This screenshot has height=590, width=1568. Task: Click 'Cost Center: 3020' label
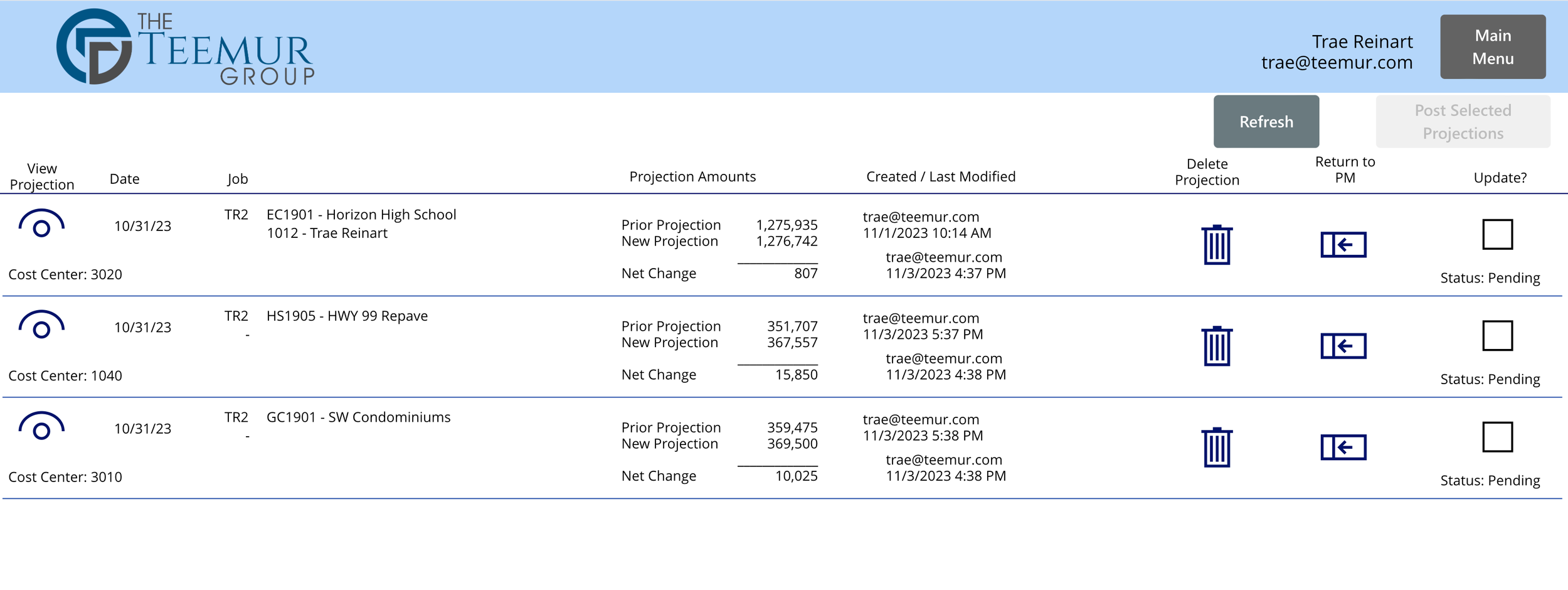(x=65, y=274)
